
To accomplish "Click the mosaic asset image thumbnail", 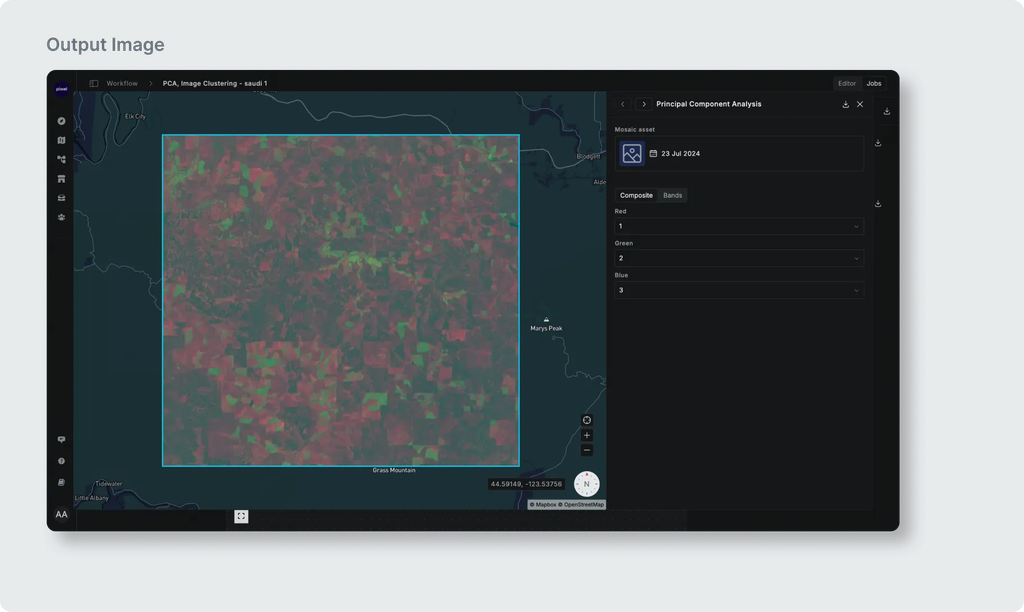I will point(632,153).
